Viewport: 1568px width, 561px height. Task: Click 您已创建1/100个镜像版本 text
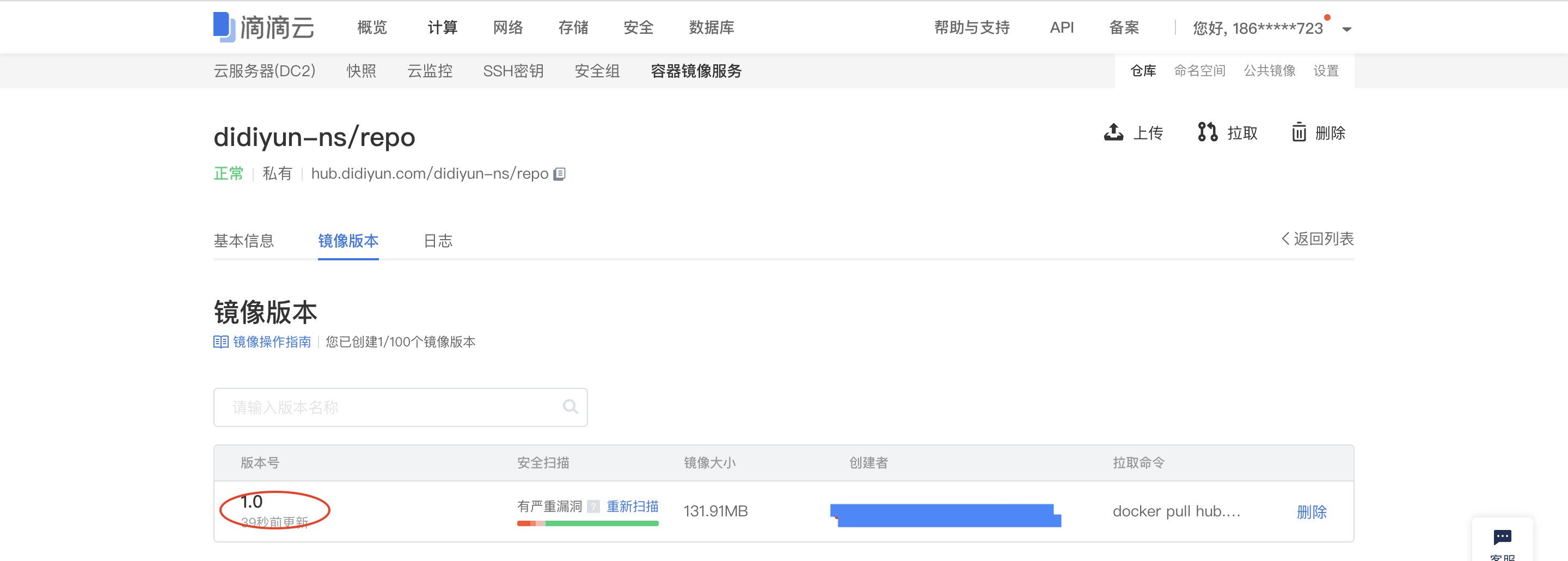tap(401, 342)
